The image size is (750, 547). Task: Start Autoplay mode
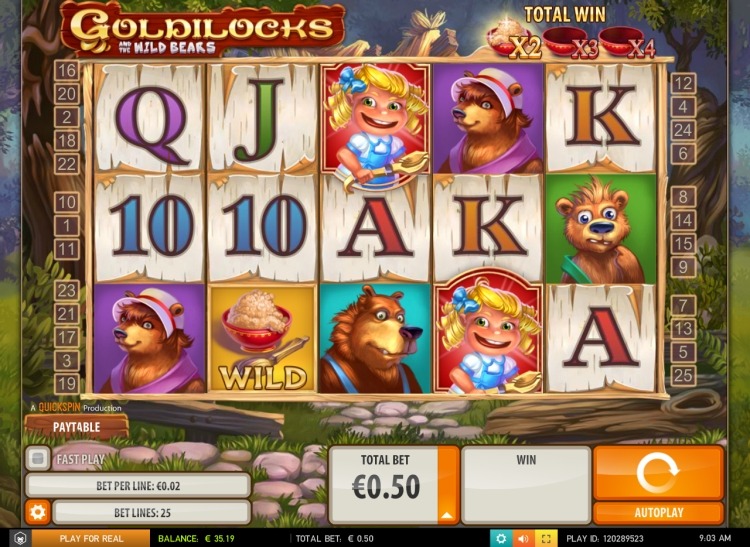coord(658,513)
